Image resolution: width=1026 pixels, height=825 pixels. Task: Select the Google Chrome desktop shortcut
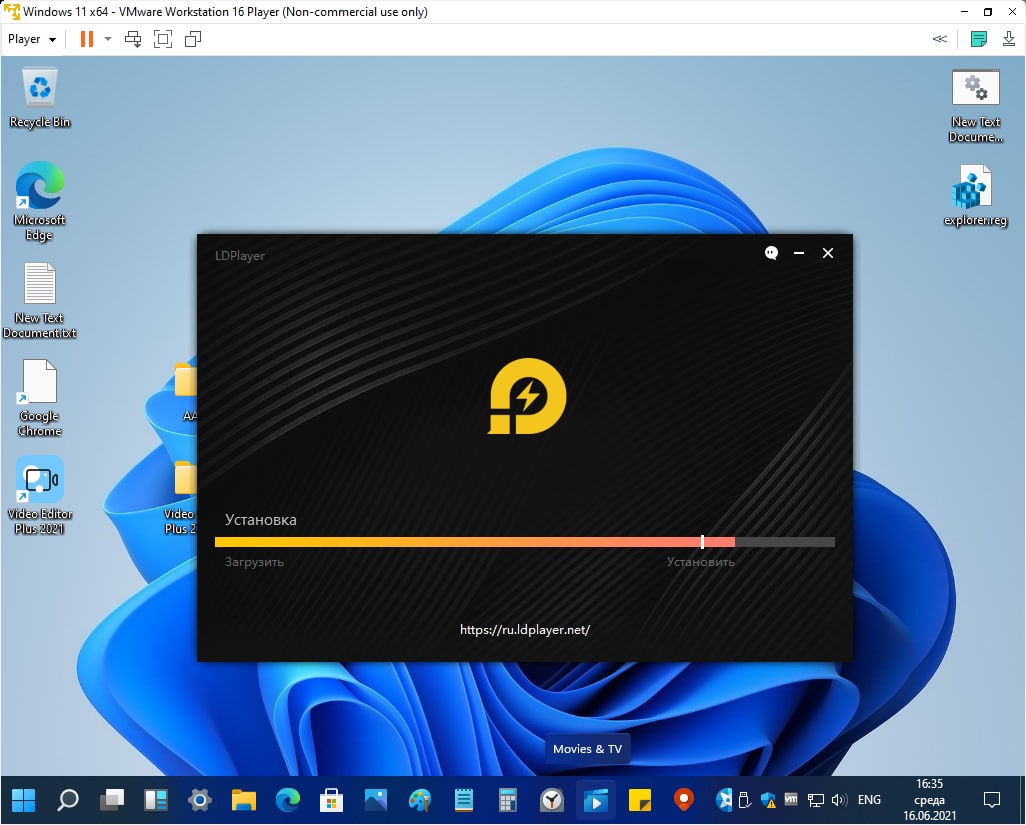(x=40, y=398)
